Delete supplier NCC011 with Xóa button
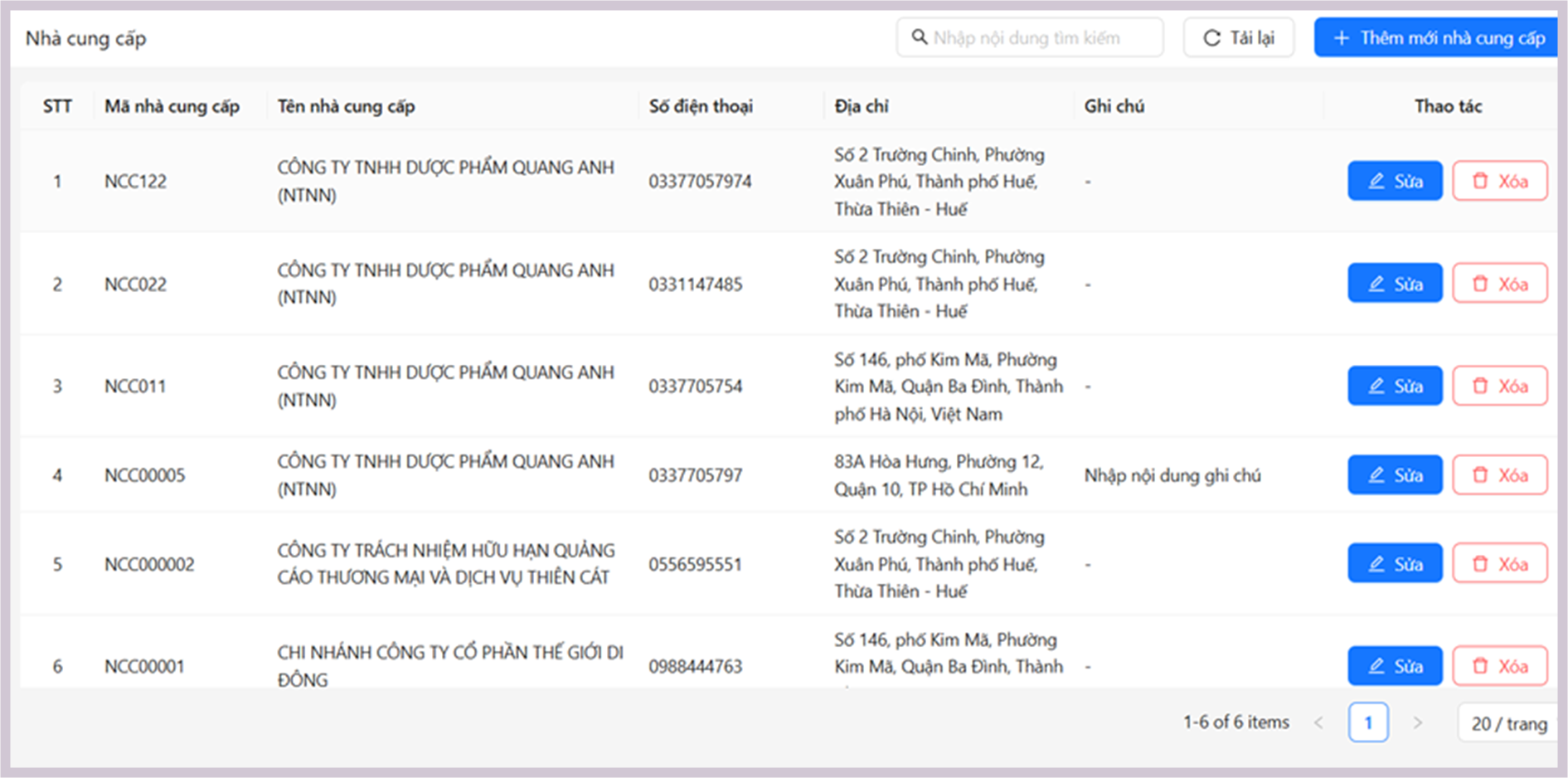Image resolution: width=1568 pixels, height=778 pixels. pos(1500,386)
